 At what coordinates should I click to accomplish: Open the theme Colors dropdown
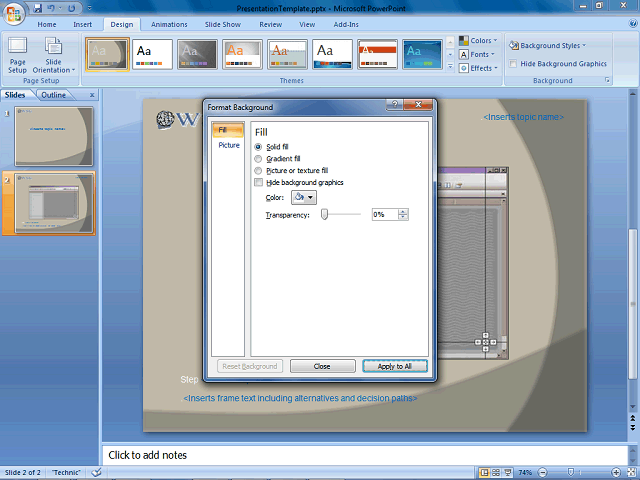pyautogui.click(x=478, y=40)
